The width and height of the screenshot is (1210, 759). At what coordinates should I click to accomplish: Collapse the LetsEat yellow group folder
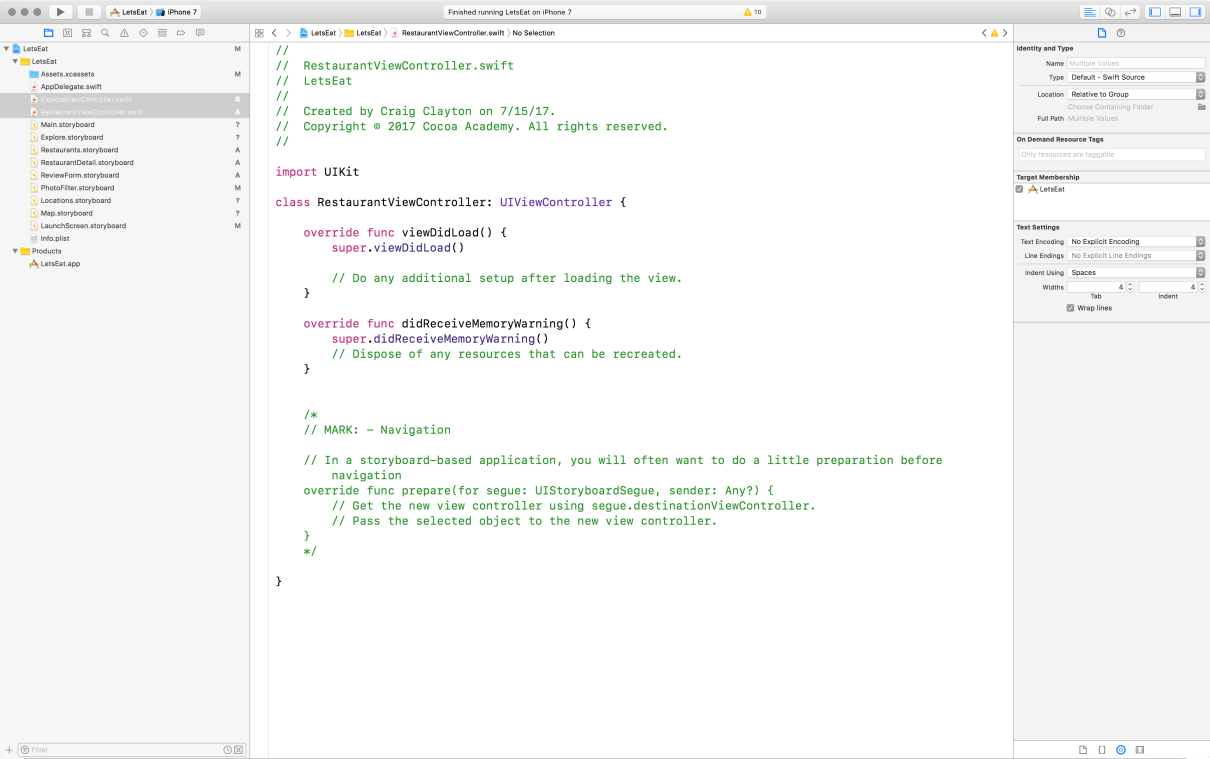coord(15,61)
